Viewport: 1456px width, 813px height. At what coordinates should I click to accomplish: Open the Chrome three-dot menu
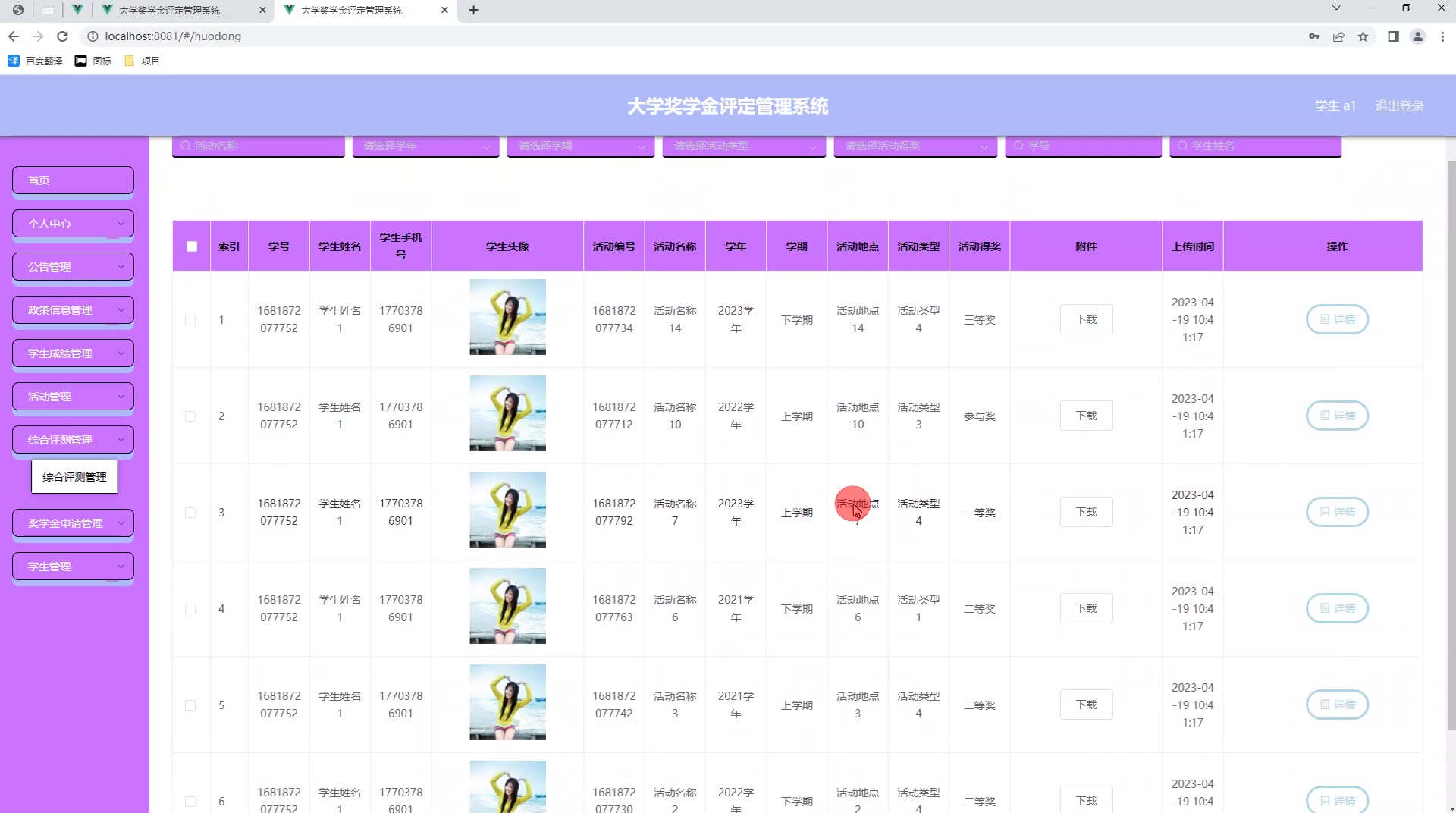click(1442, 36)
